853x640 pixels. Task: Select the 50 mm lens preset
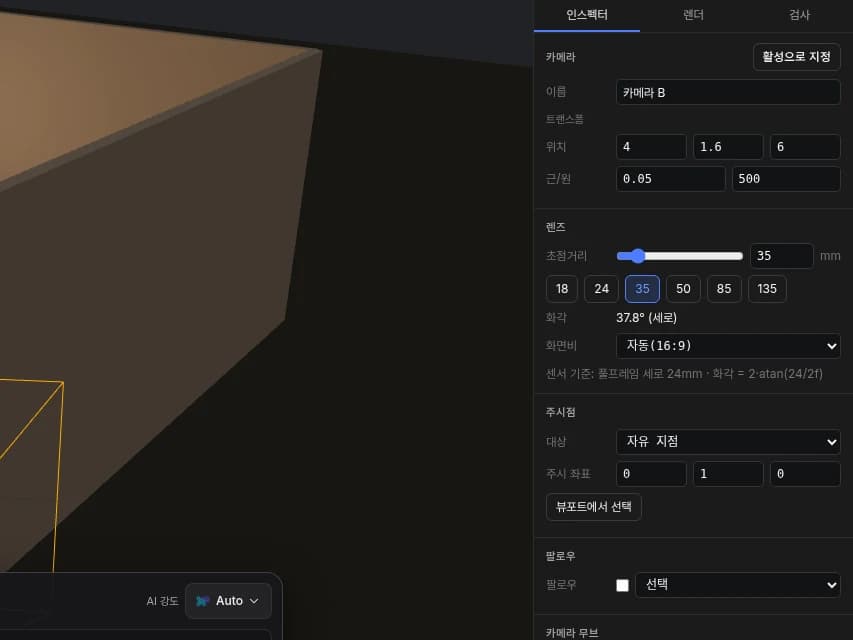tap(683, 289)
